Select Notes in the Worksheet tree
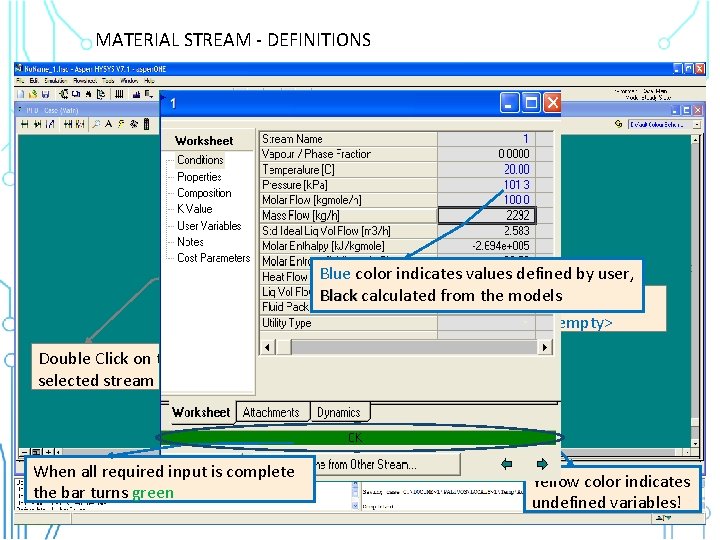The height and width of the screenshot is (540, 720). (x=190, y=242)
